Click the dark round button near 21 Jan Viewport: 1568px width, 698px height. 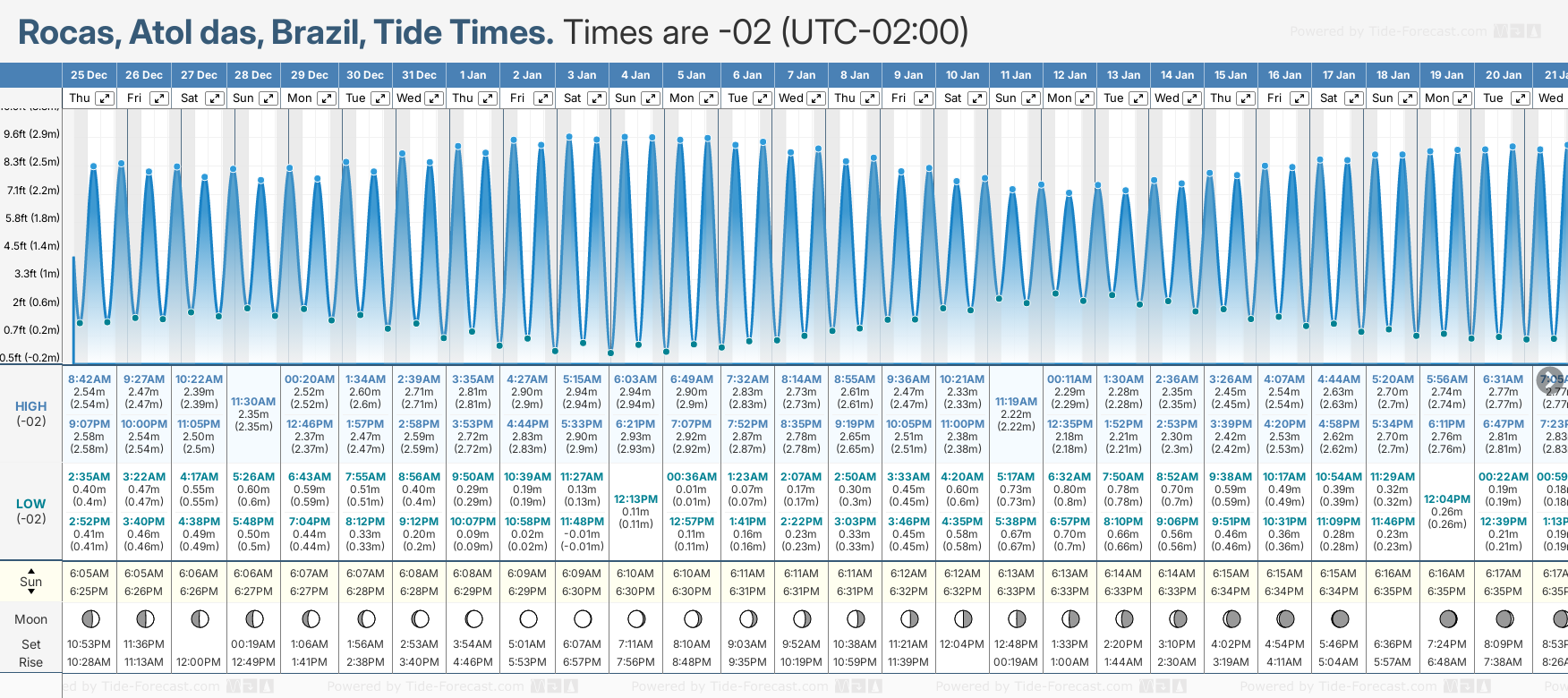coord(1550,380)
